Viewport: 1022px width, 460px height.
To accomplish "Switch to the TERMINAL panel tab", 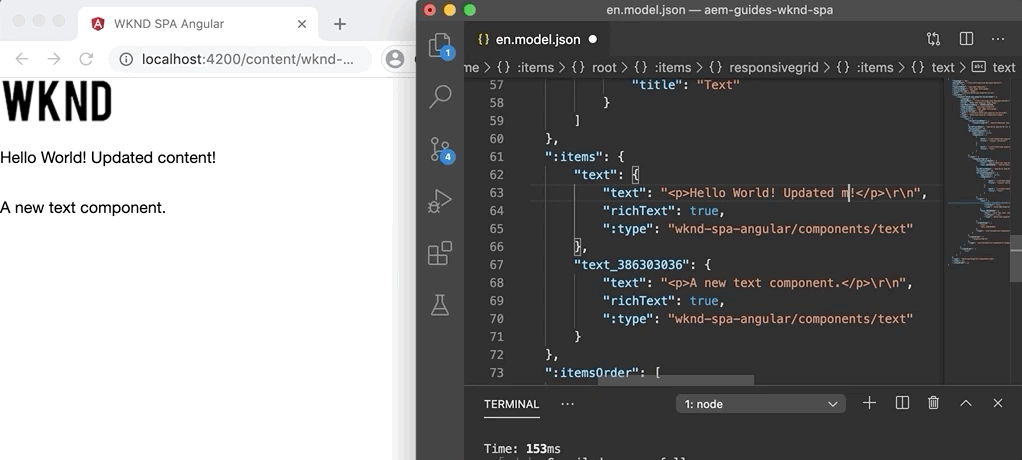I will (x=512, y=404).
